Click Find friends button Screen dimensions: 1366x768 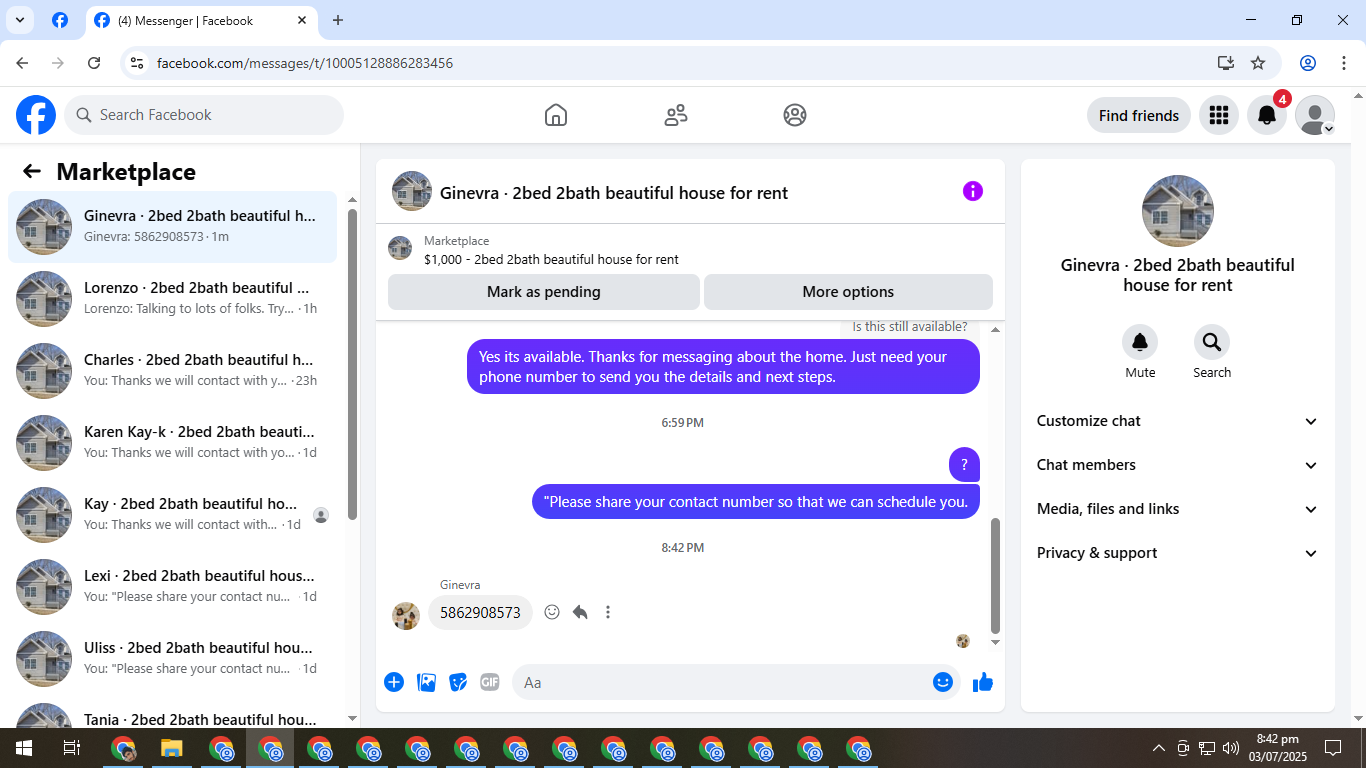point(1139,115)
